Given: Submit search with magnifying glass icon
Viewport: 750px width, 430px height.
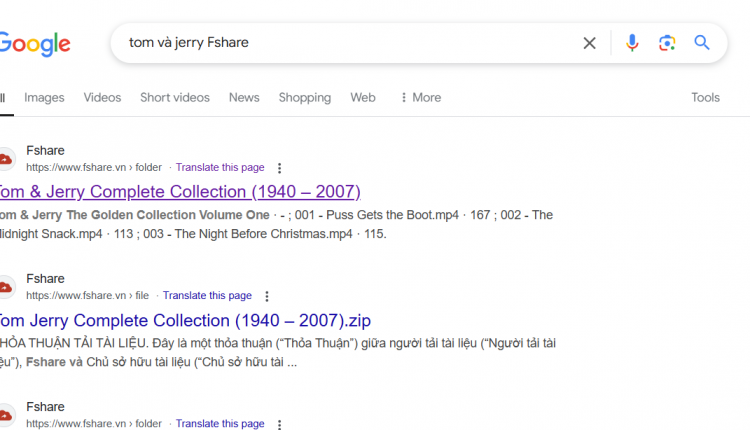Looking at the screenshot, I should point(702,43).
